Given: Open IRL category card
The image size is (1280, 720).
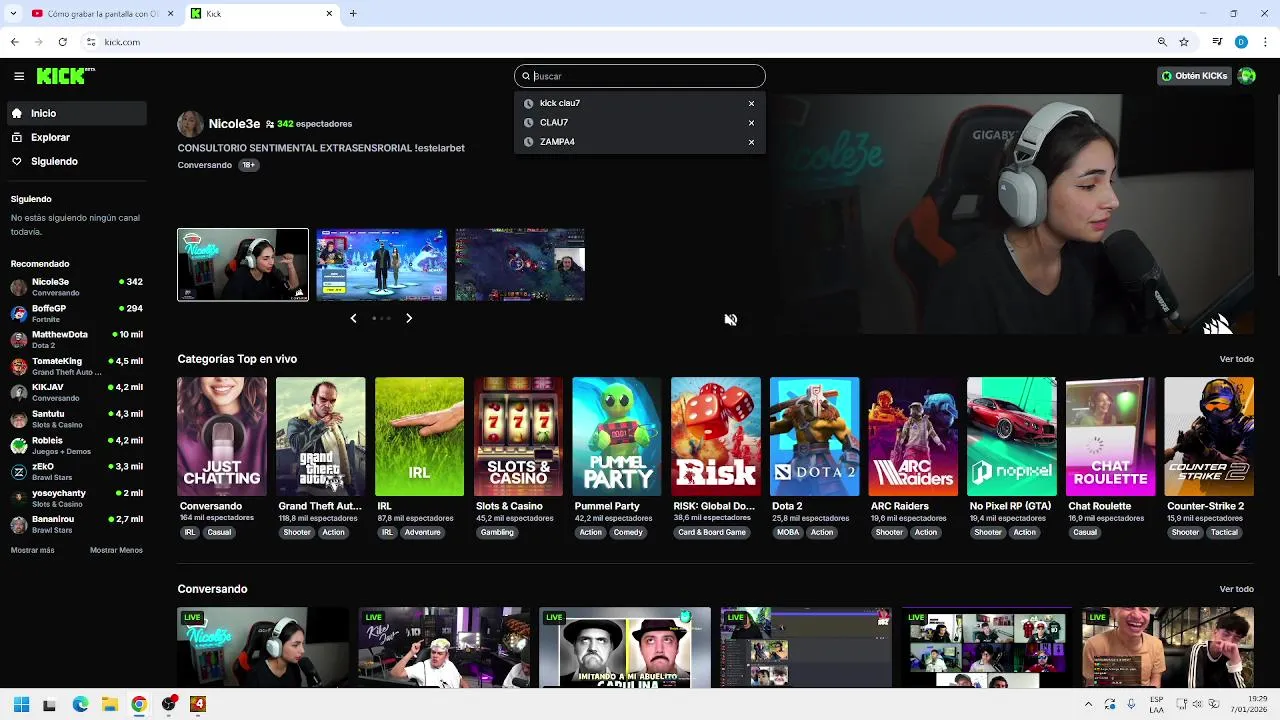Looking at the screenshot, I should point(419,436).
